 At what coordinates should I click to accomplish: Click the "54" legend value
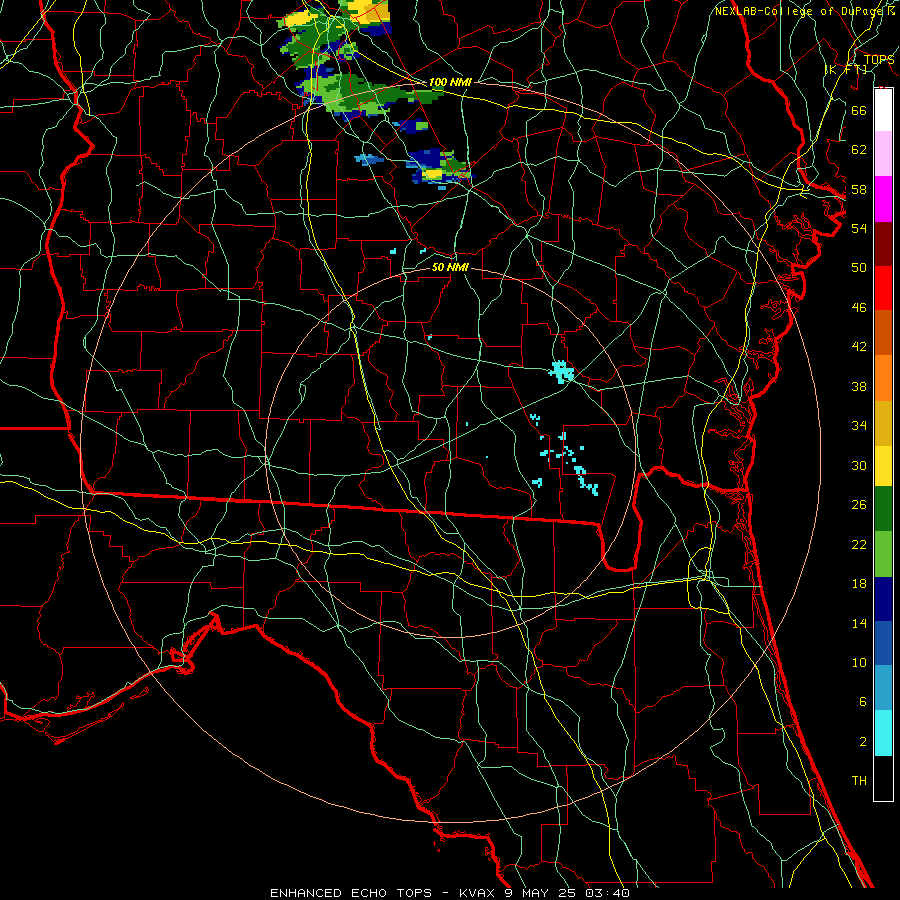point(859,228)
